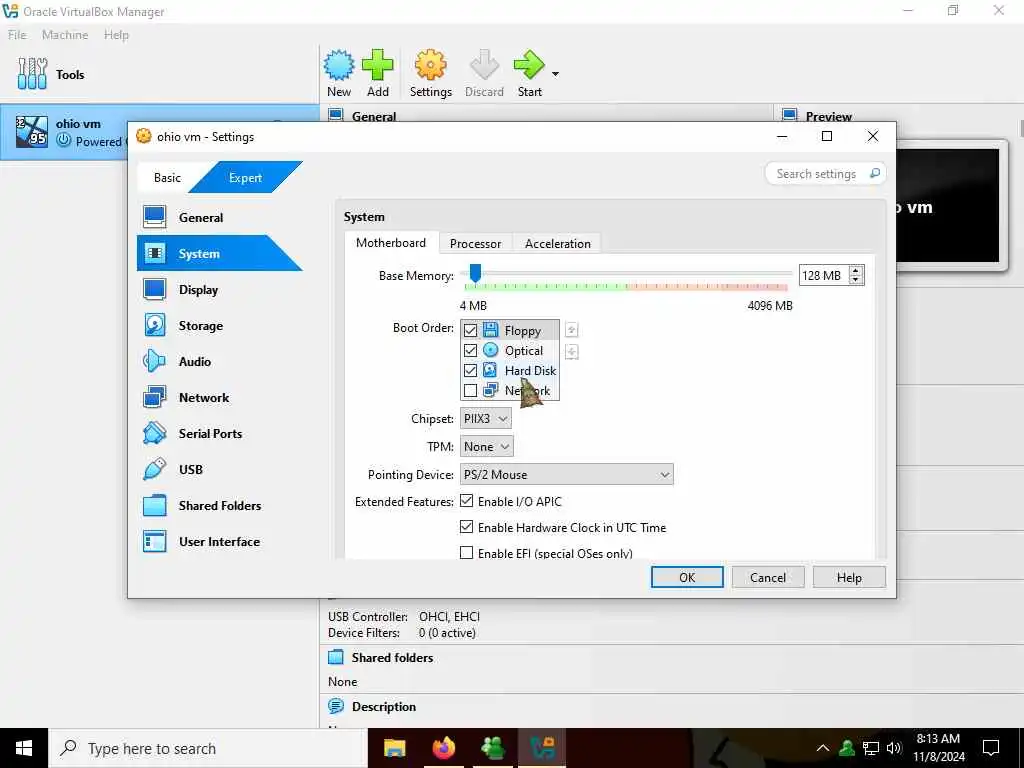The image size is (1024, 768).
Task: Open USB settings category
Action: click(191, 469)
